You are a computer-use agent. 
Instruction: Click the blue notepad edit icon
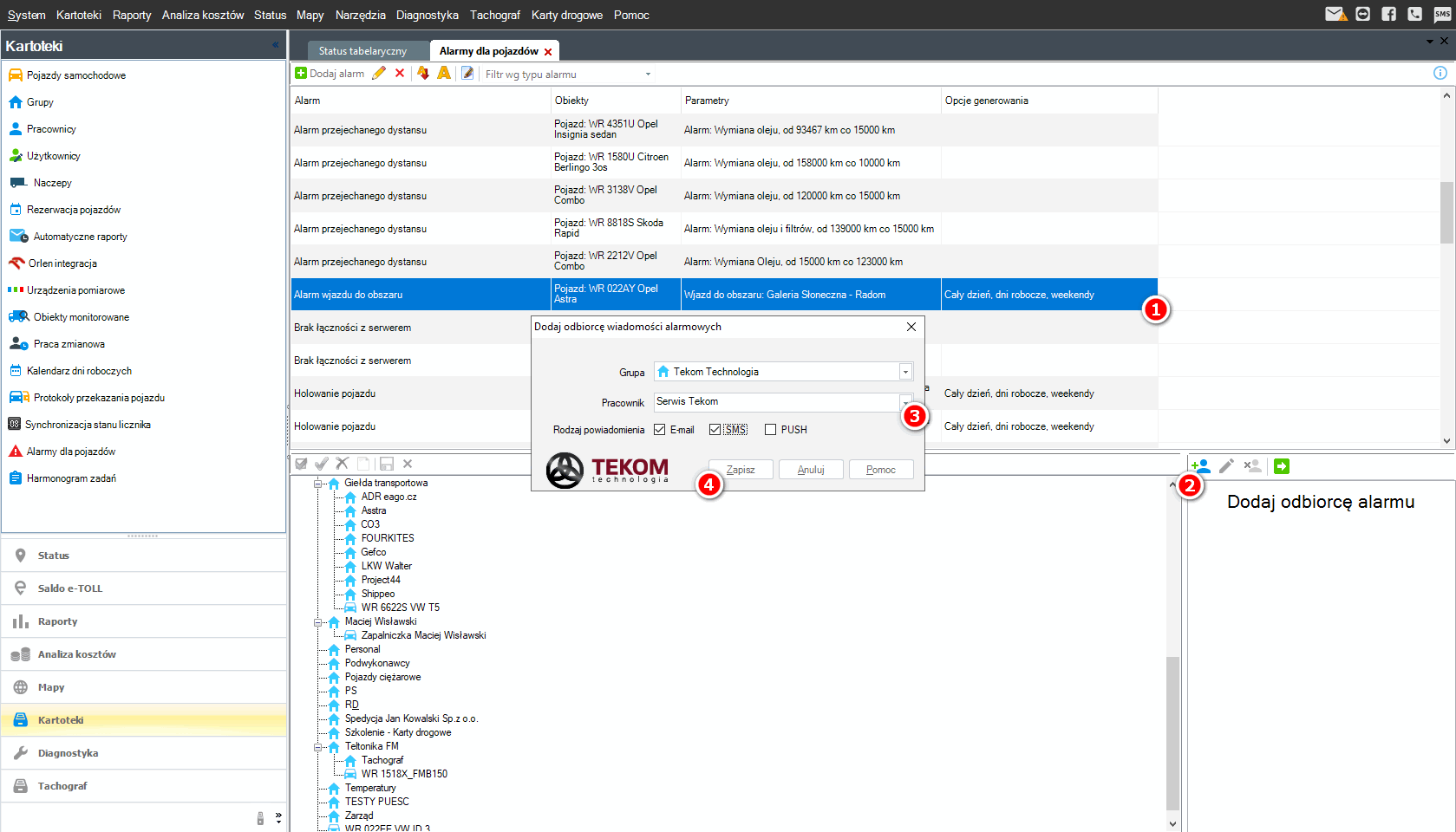[467, 74]
